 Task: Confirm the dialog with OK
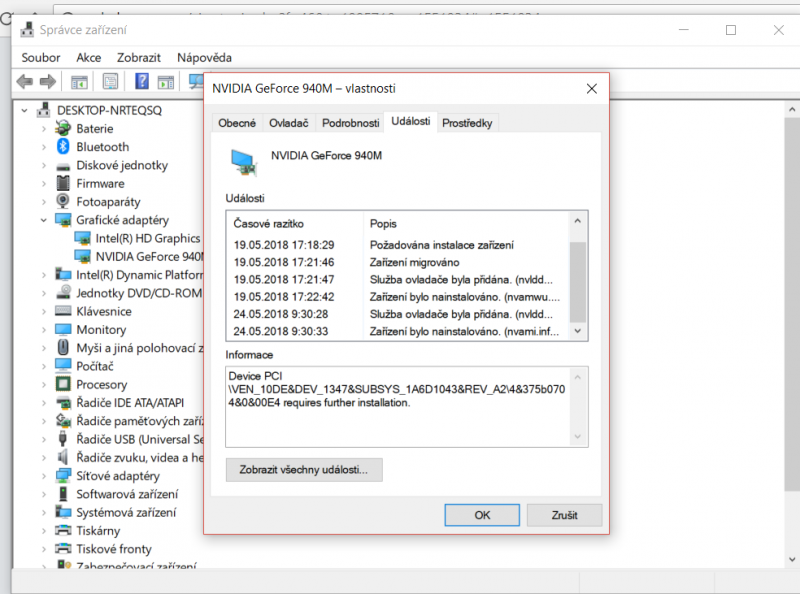[x=482, y=515]
